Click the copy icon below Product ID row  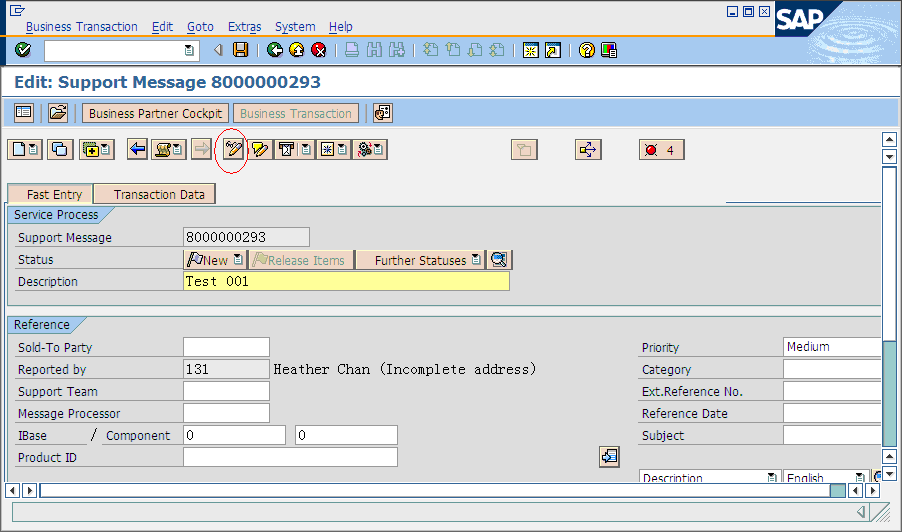pos(609,457)
